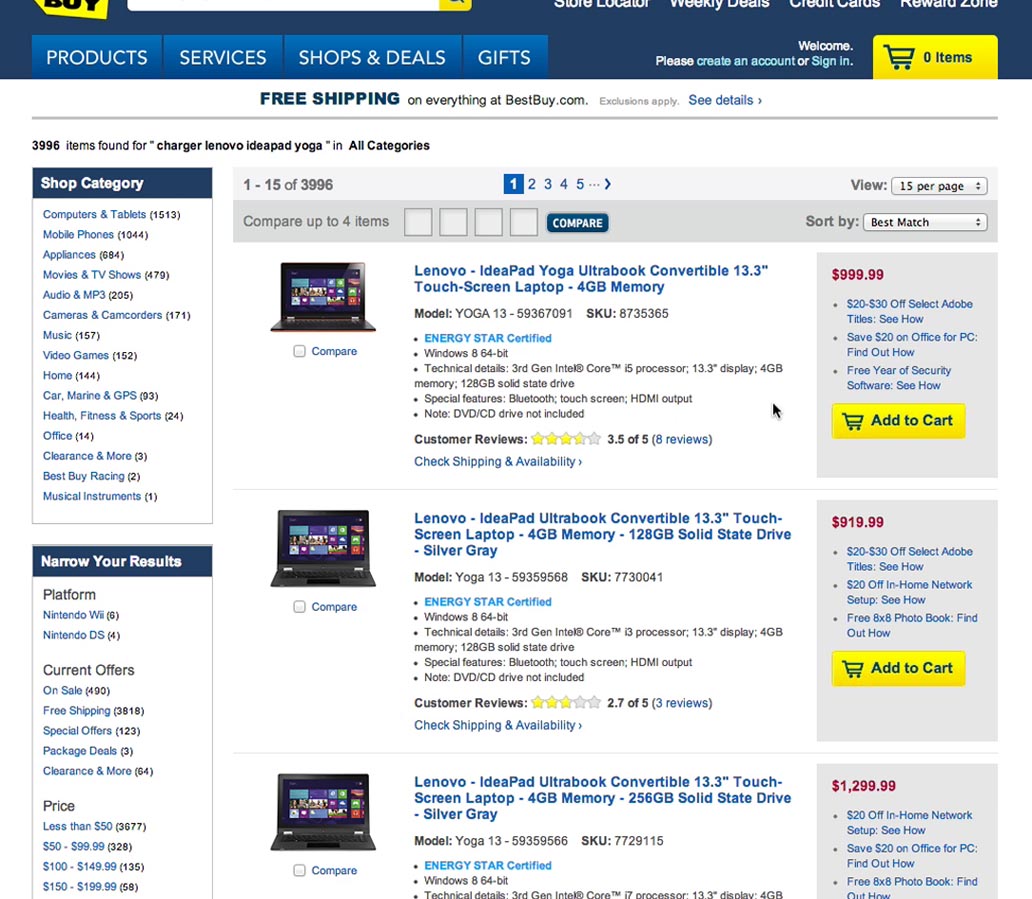Click the Best Buy logo
The height and width of the screenshot is (899, 1032).
click(x=71, y=8)
